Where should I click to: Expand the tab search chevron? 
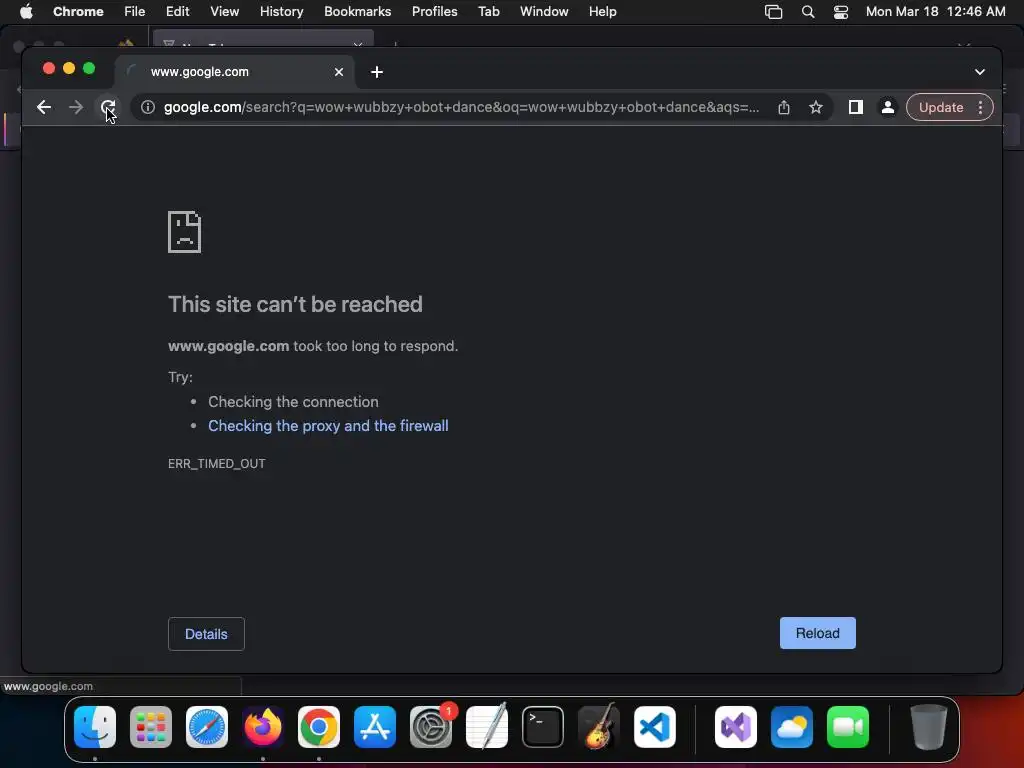tap(980, 72)
